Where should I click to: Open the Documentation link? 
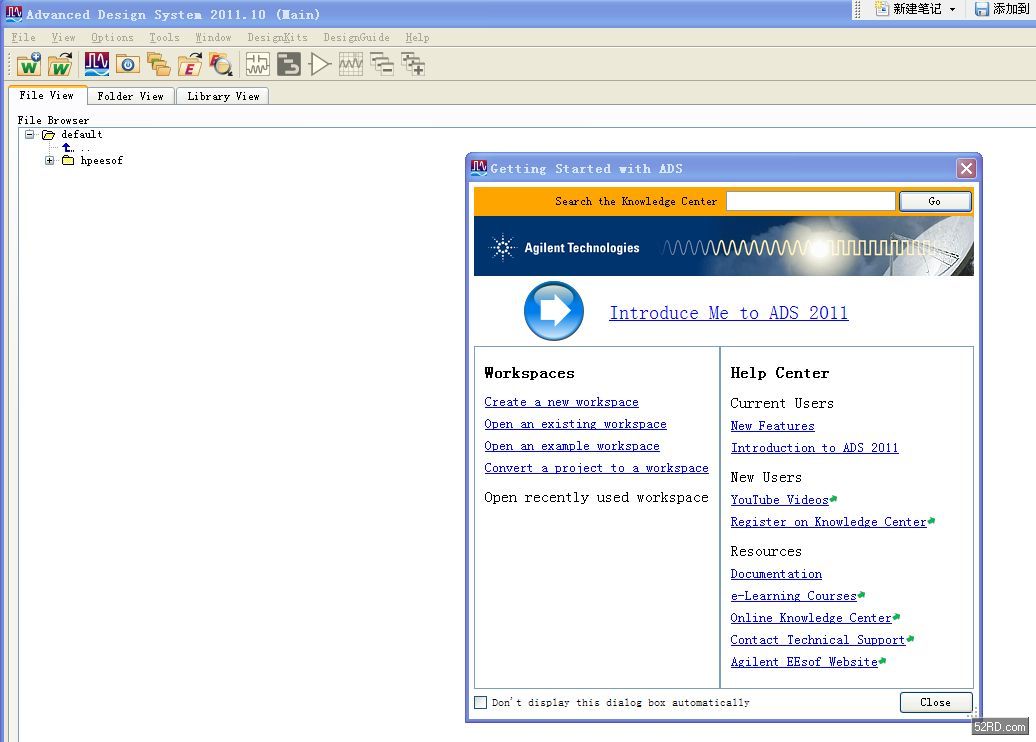tap(776, 574)
